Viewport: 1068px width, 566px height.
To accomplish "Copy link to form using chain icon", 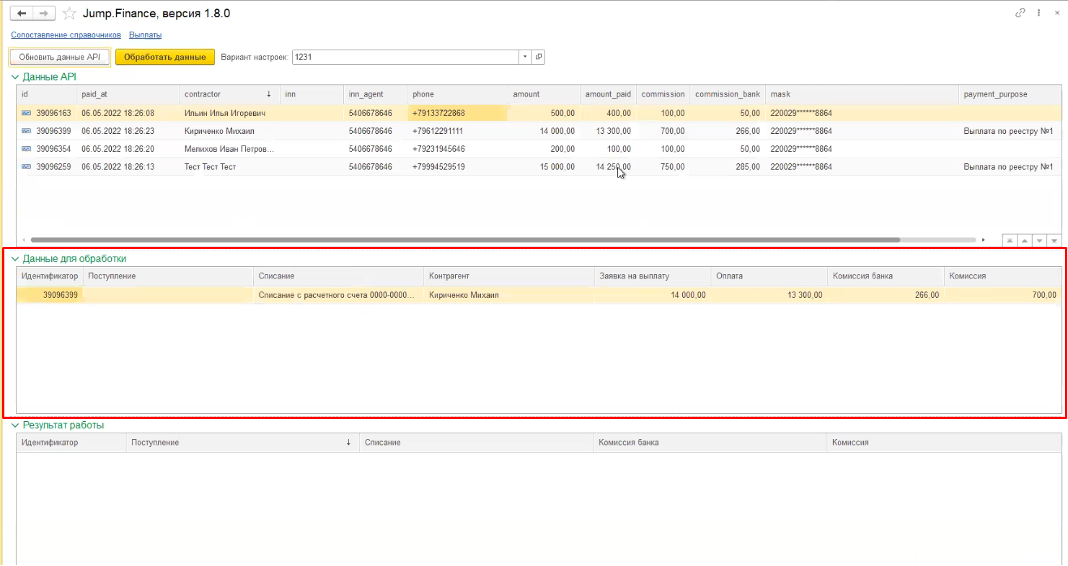I will (x=1020, y=13).
